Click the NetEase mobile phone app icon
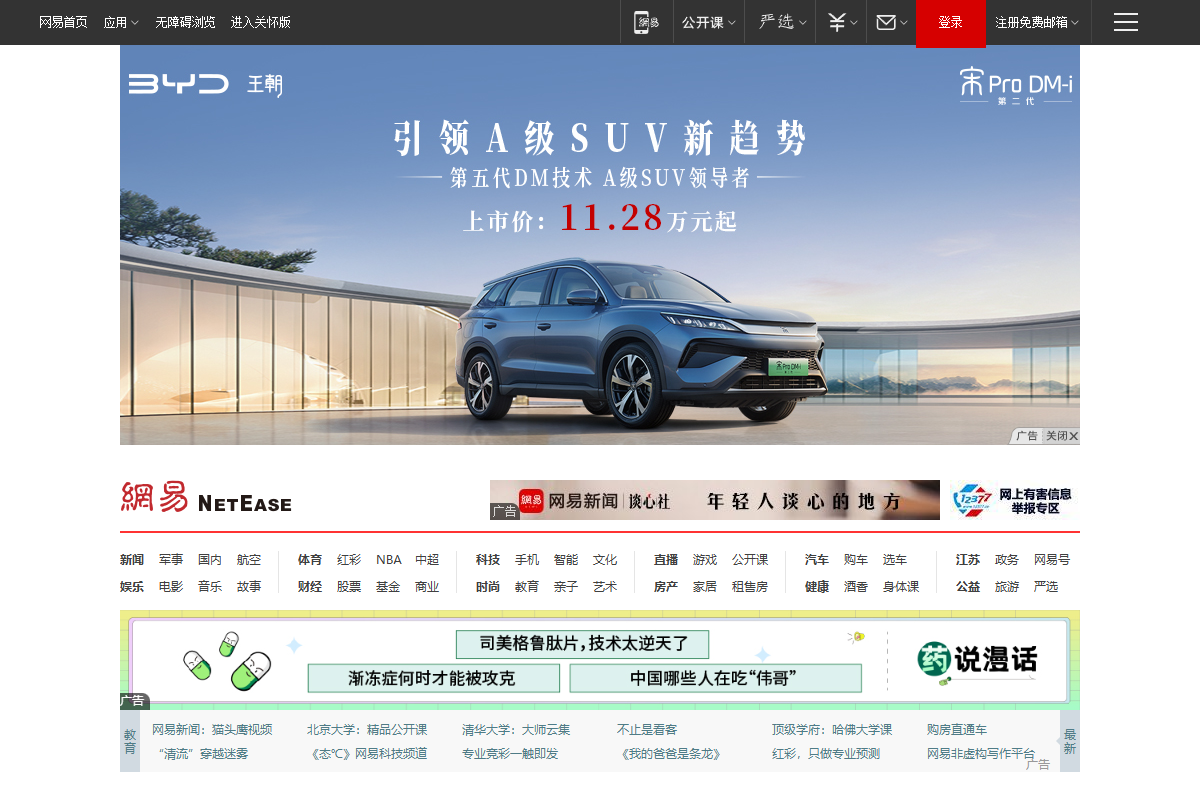Screen dimensions: 1200x800 click(647, 22)
